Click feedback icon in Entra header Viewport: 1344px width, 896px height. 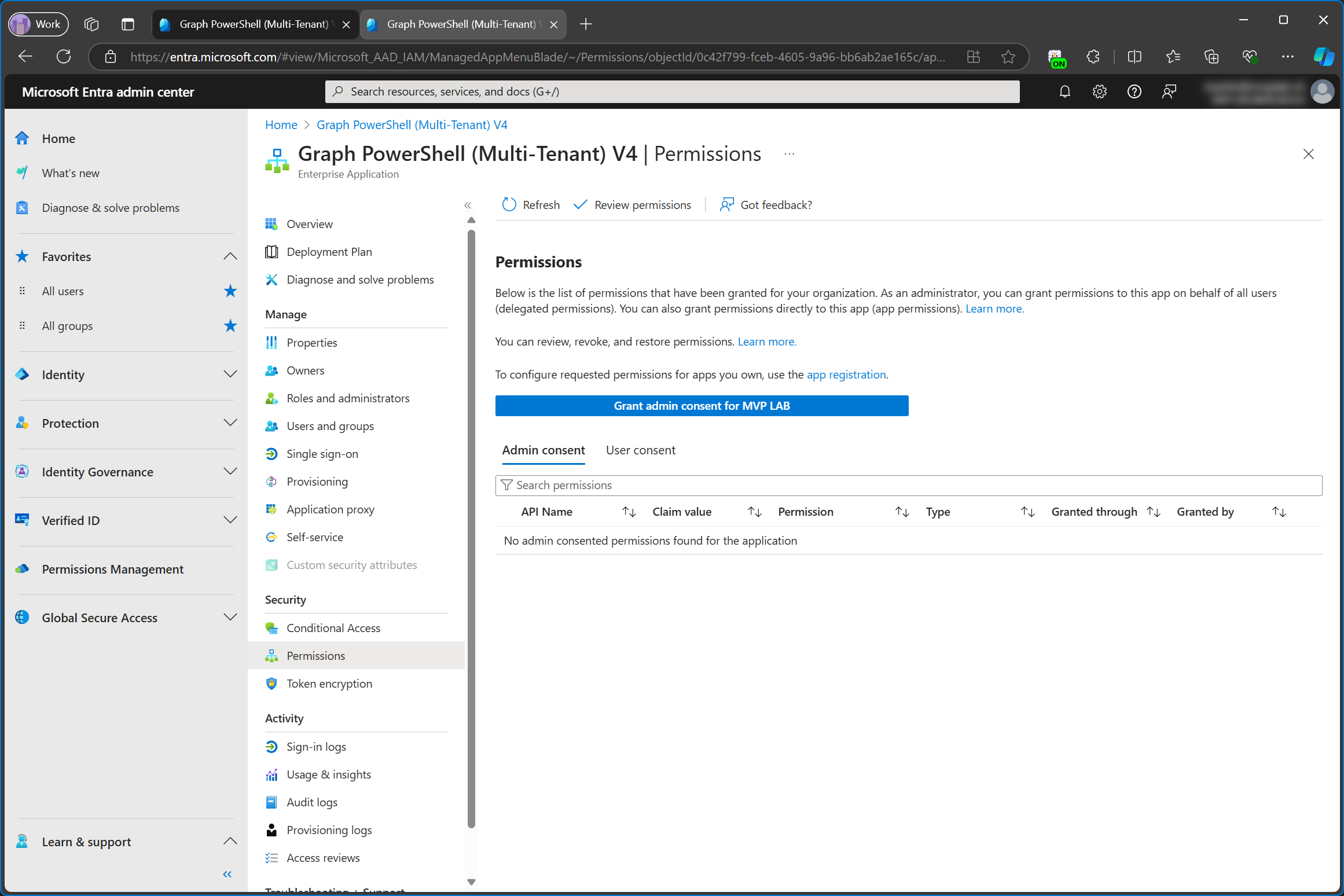1169,91
